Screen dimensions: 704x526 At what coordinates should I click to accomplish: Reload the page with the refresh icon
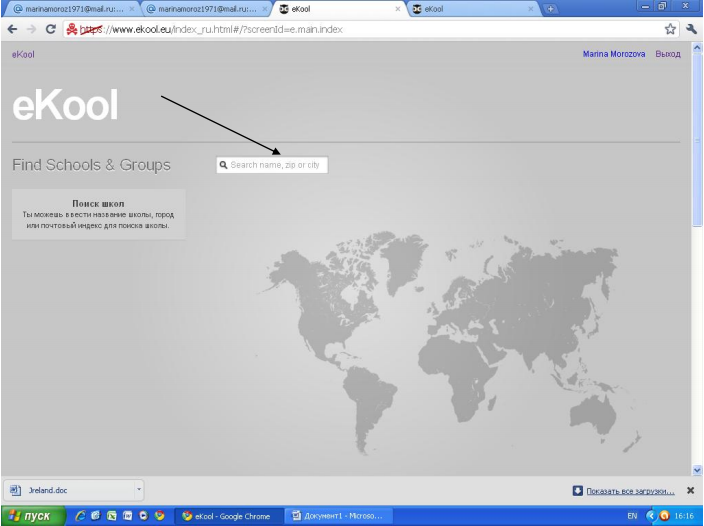tap(51, 29)
